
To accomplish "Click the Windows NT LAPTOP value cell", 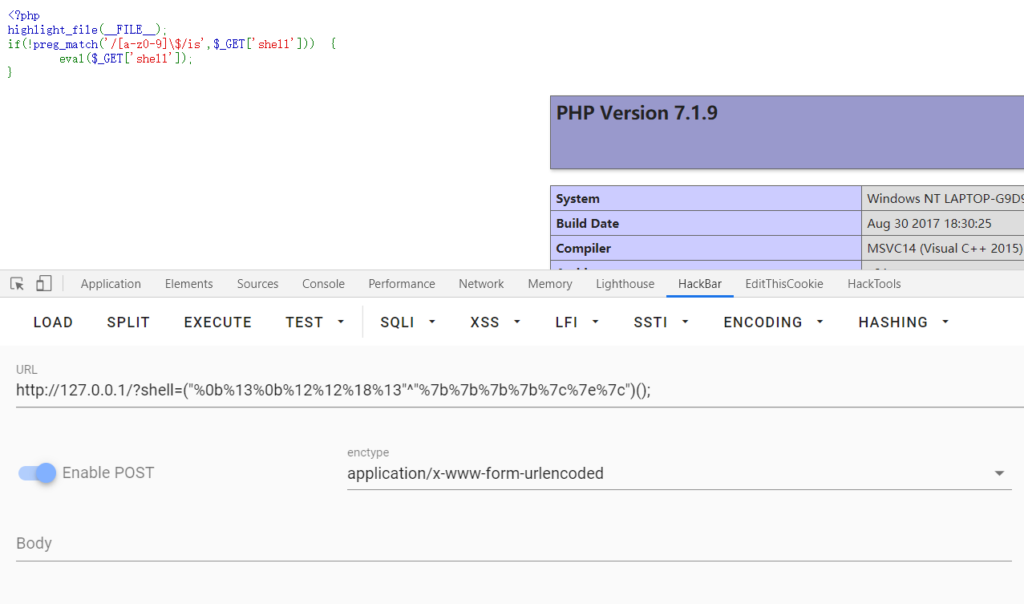I will (944, 199).
